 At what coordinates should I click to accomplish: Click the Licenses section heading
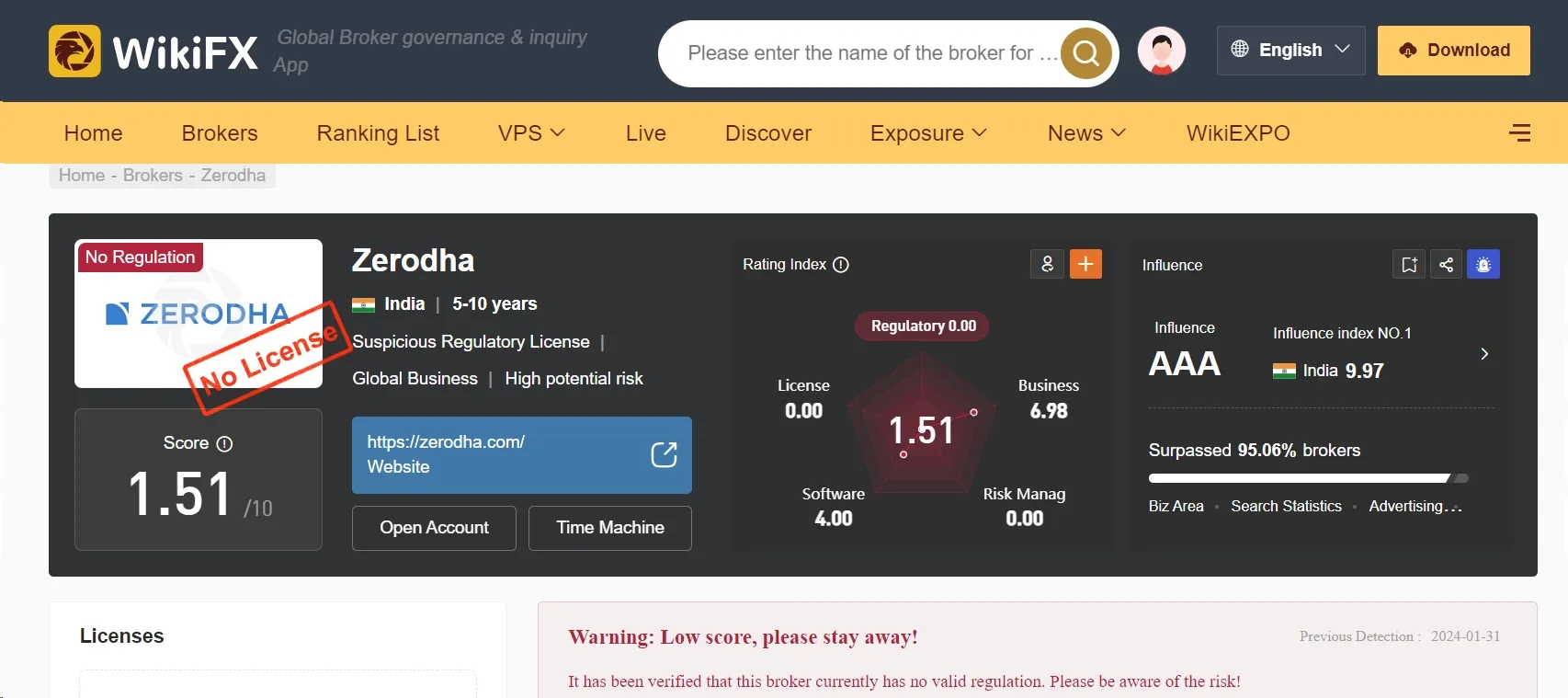122,636
